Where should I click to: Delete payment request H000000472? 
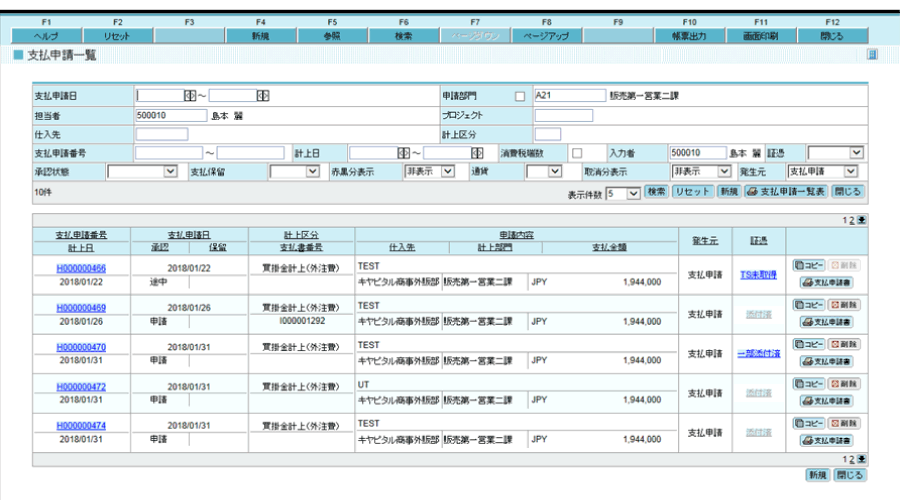click(x=844, y=383)
